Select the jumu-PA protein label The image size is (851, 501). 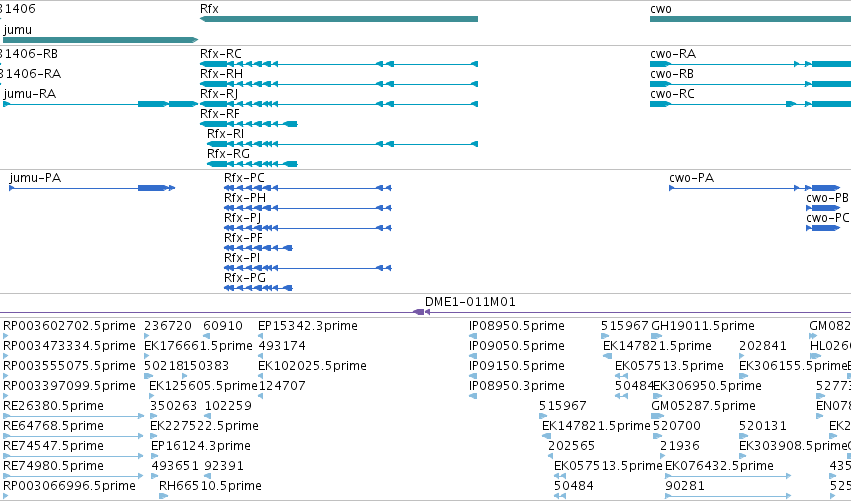[35, 178]
